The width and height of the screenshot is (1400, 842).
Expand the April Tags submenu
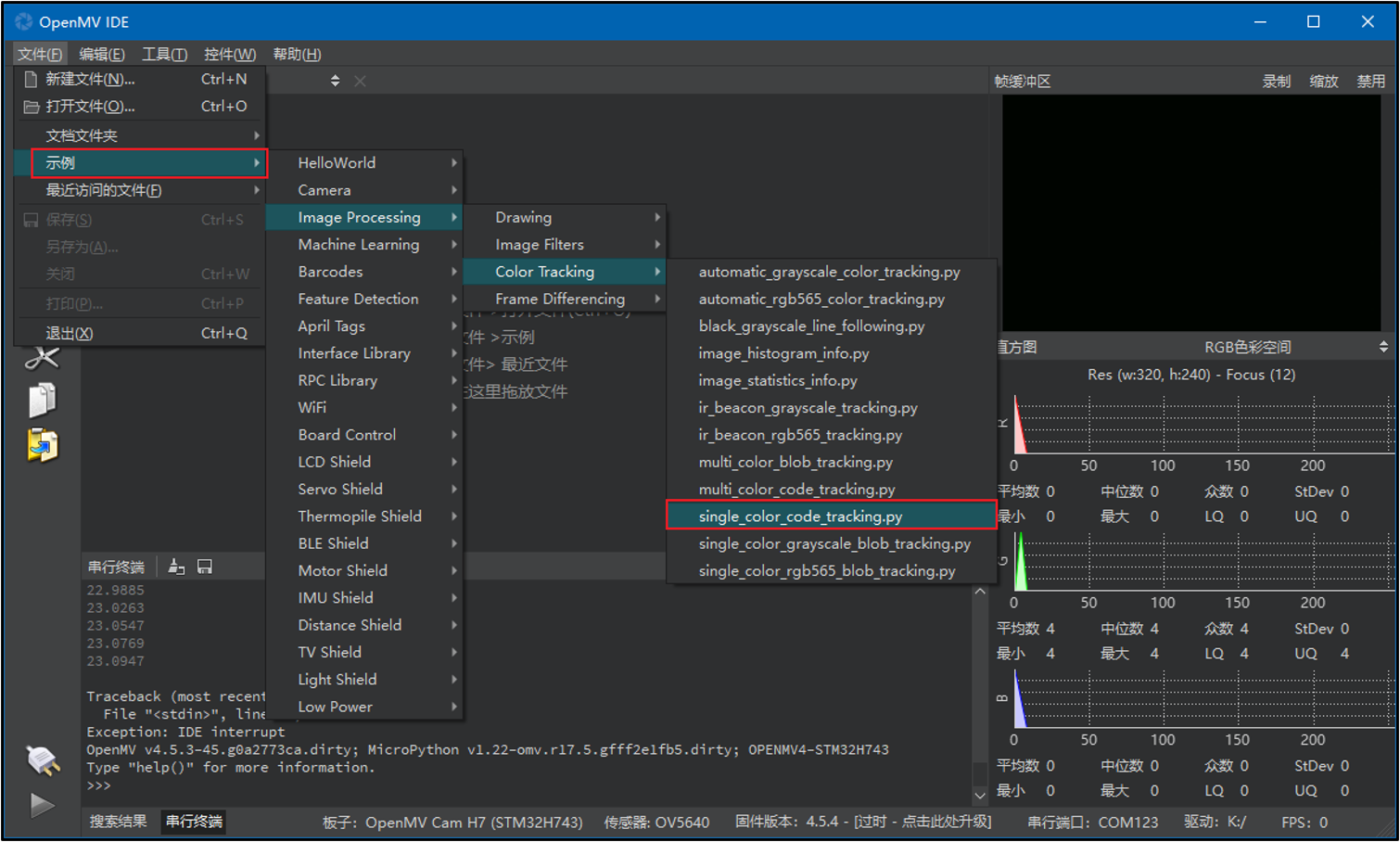364,326
